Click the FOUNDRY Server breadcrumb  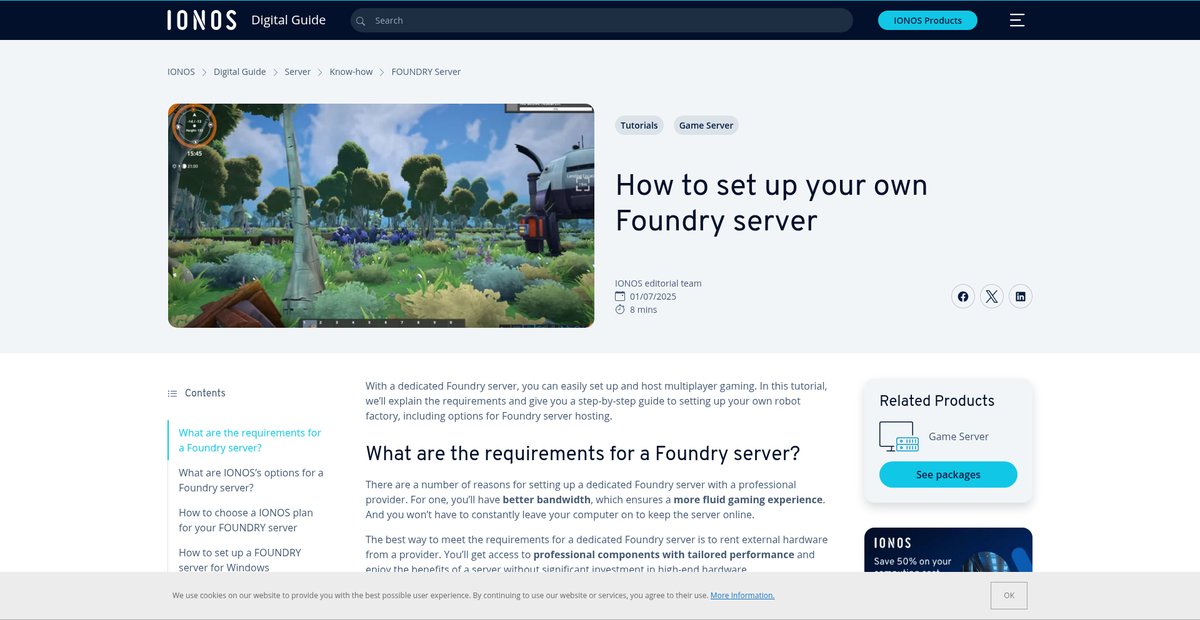click(426, 72)
